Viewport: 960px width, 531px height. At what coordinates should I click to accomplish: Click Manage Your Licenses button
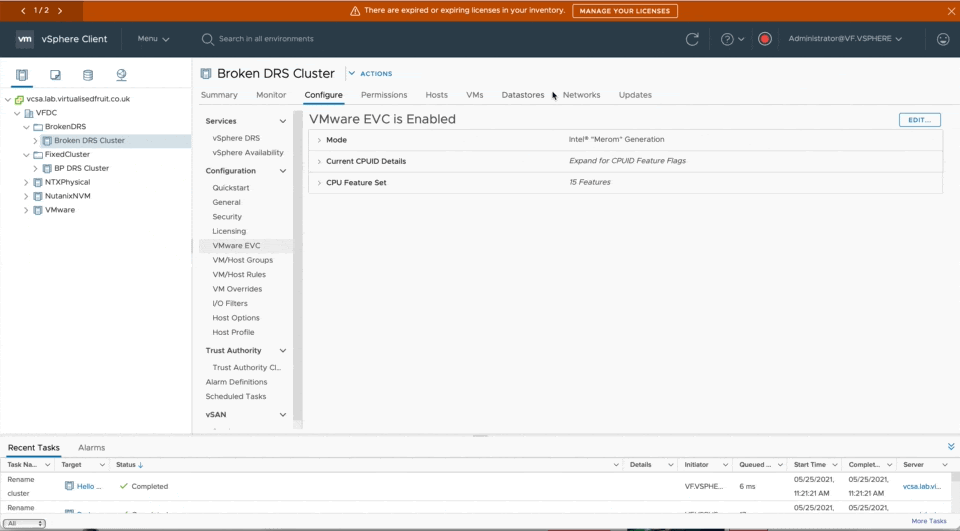[624, 11]
